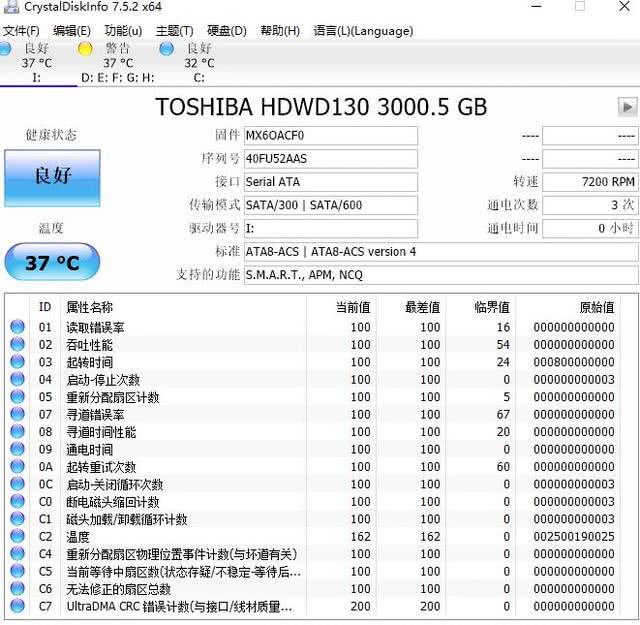Open the 帮助(H) menu
The width and height of the screenshot is (640, 625).
[x=280, y=31]
